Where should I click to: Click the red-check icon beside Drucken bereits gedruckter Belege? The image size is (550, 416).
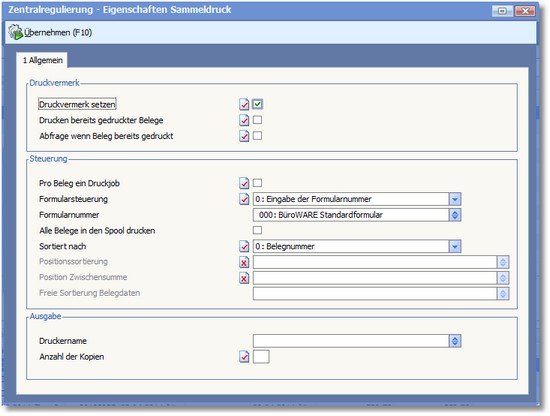pos(244,120)
